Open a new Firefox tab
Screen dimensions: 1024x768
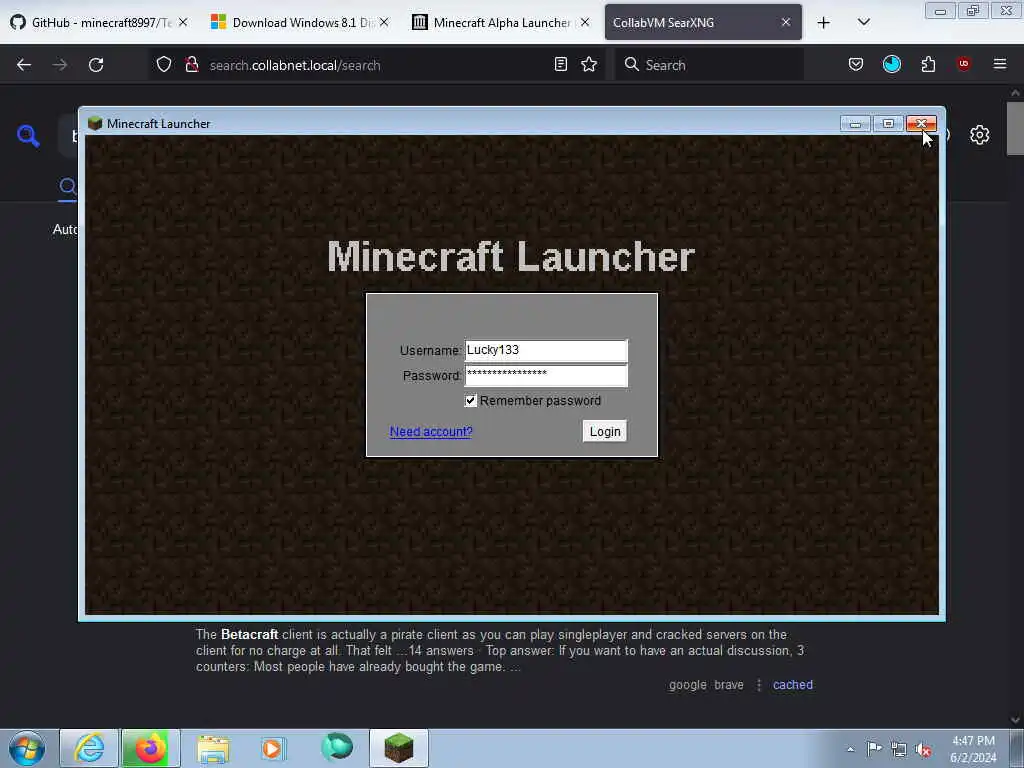824,23
